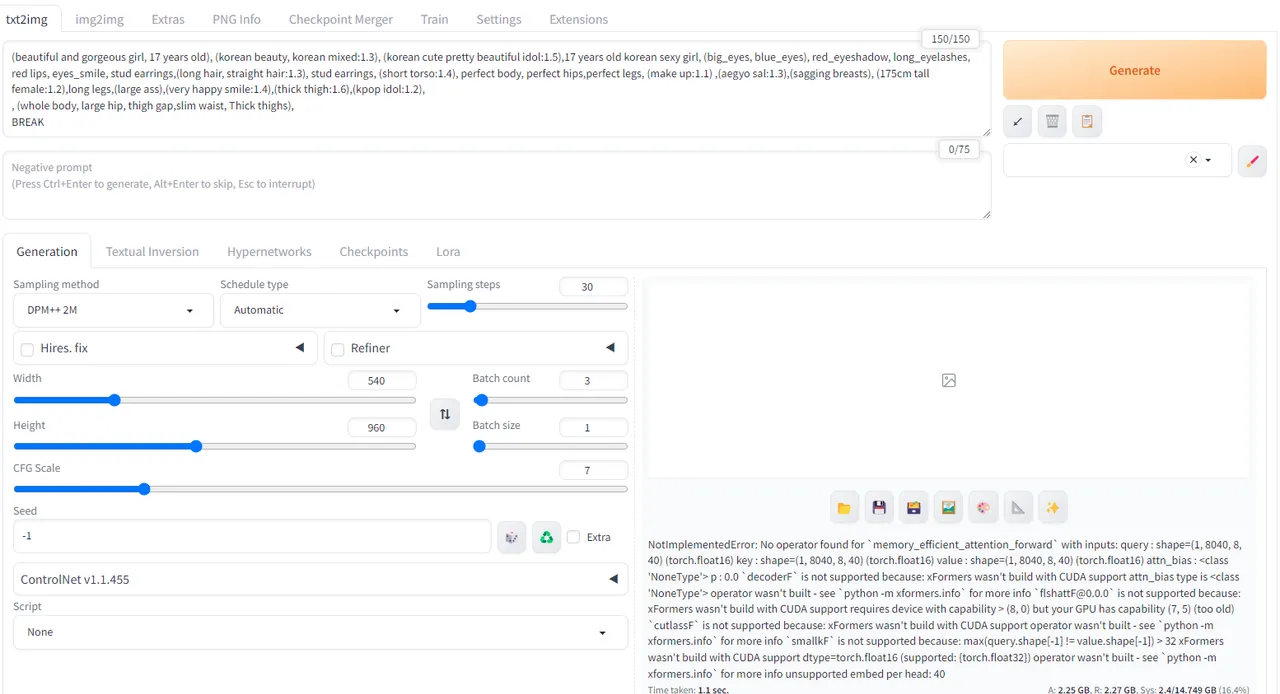Screen dimensions: 1280x694
Task: Adjust the CFG Scale slider
Action: pyautogui.click(x=320, y=489)
